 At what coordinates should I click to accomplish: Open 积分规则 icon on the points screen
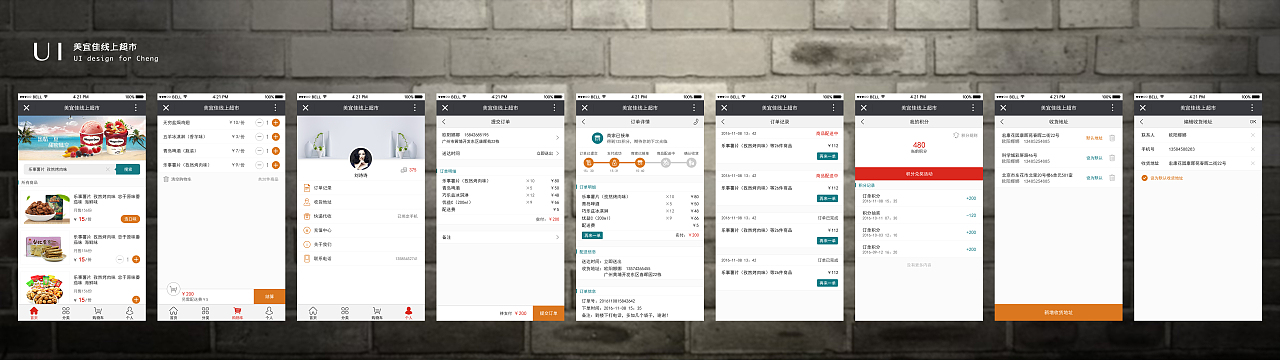pyautogui.click(x=955, y=135)
